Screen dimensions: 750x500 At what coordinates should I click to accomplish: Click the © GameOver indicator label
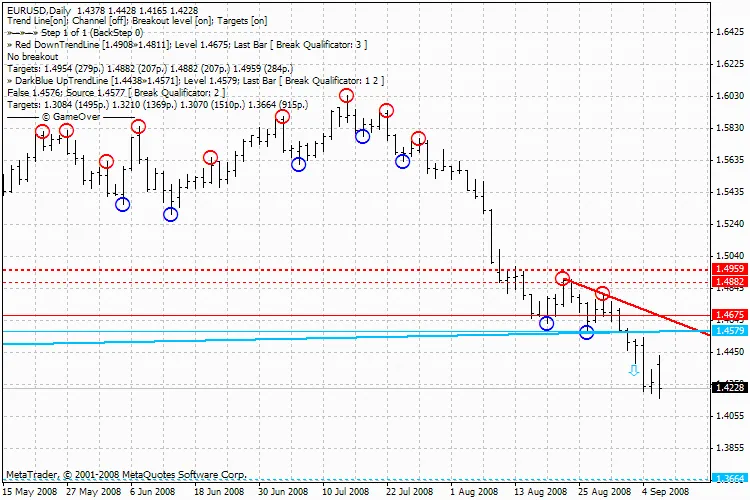tap(70, 116)
